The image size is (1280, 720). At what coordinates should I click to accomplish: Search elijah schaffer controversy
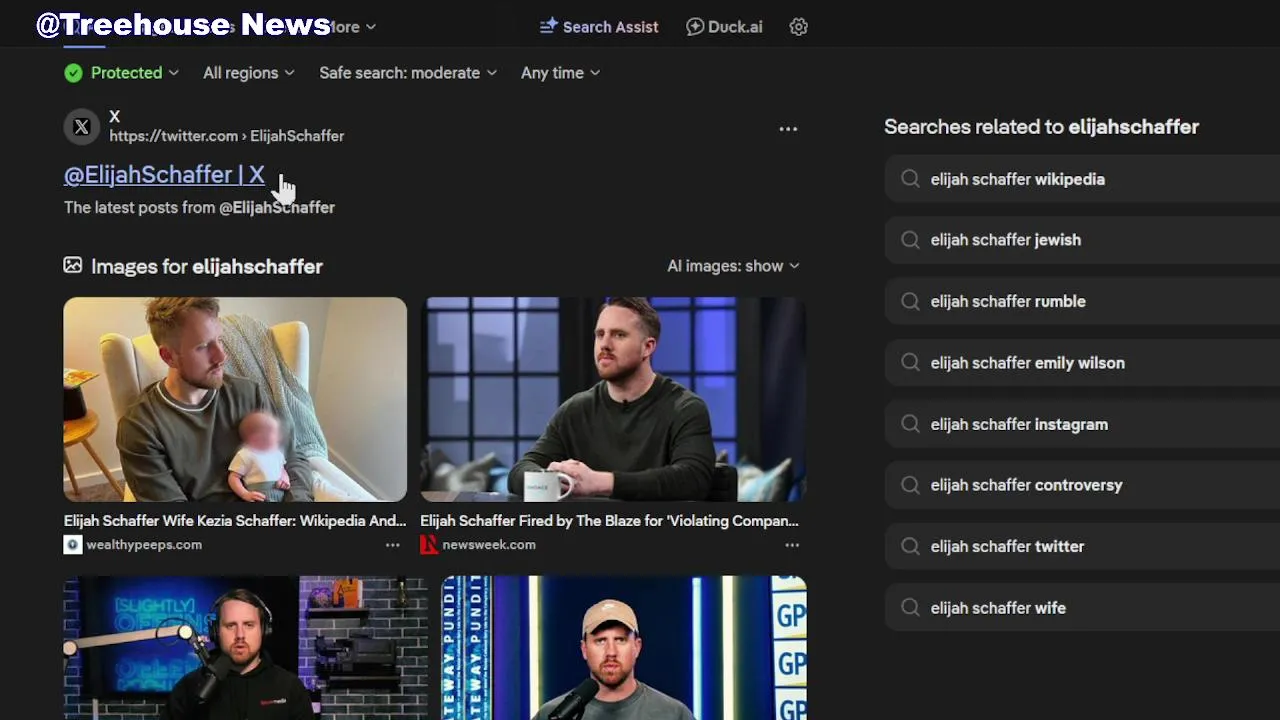coord(1082,485)
